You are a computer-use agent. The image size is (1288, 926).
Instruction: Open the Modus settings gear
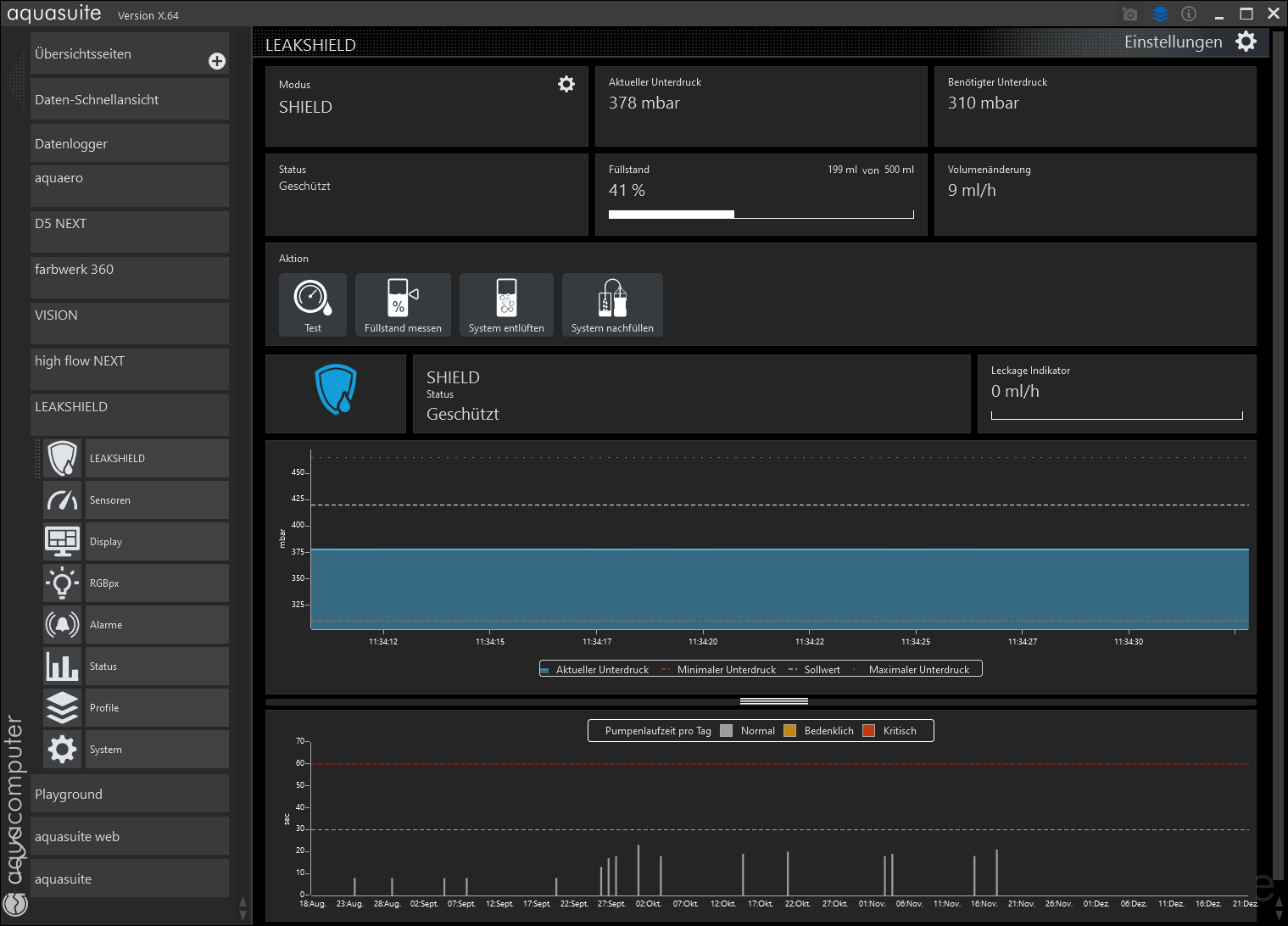click(x=566, y=84)
